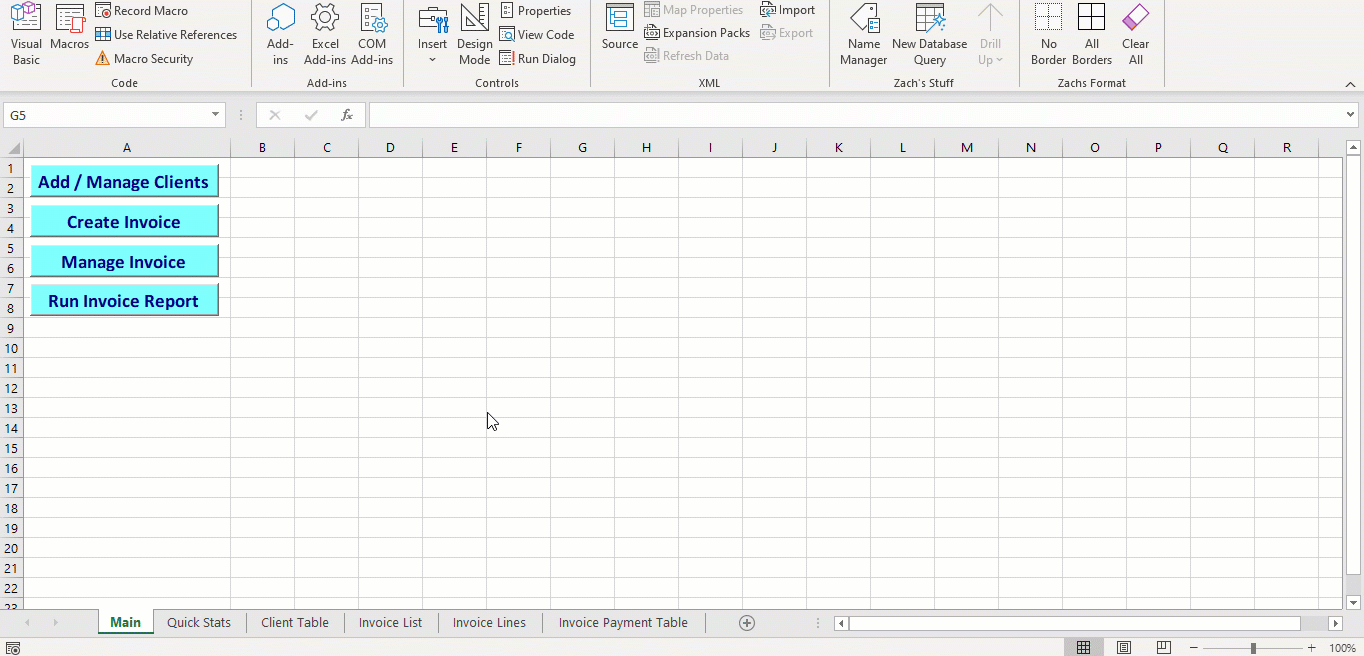The image size is (1364, 656).
Task: Switch to Quick Stats sheet tab
Action: 199,622
